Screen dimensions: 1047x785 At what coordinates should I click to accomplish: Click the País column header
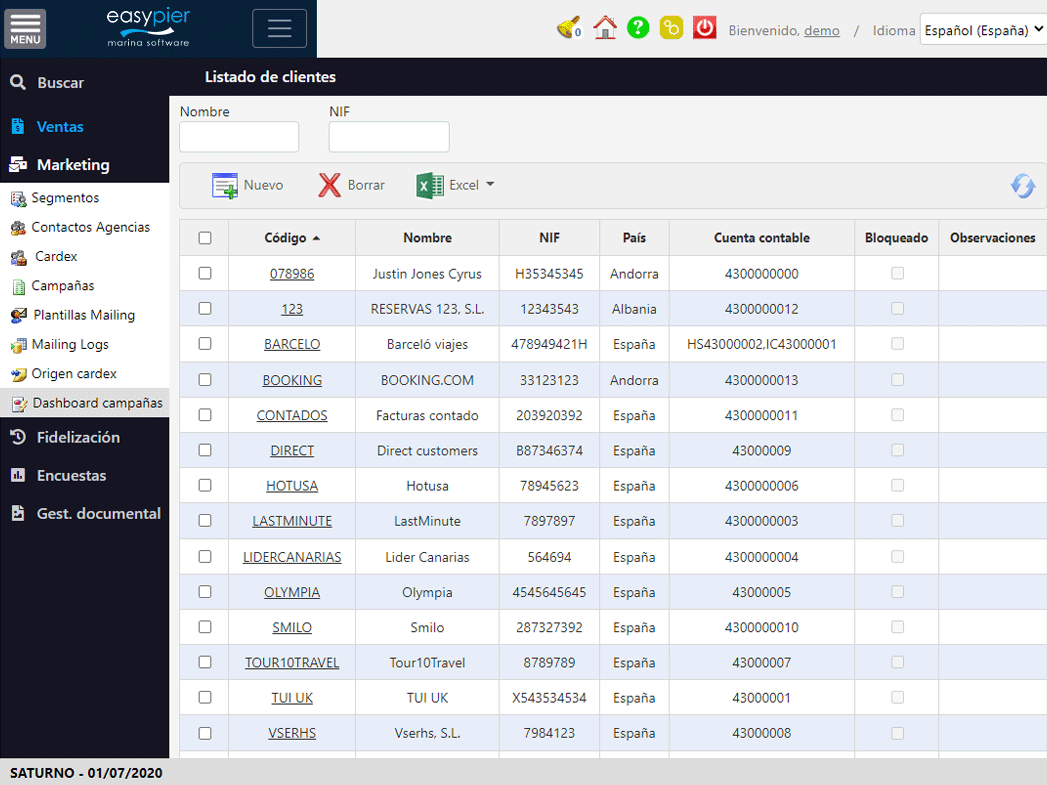[634, 238]
